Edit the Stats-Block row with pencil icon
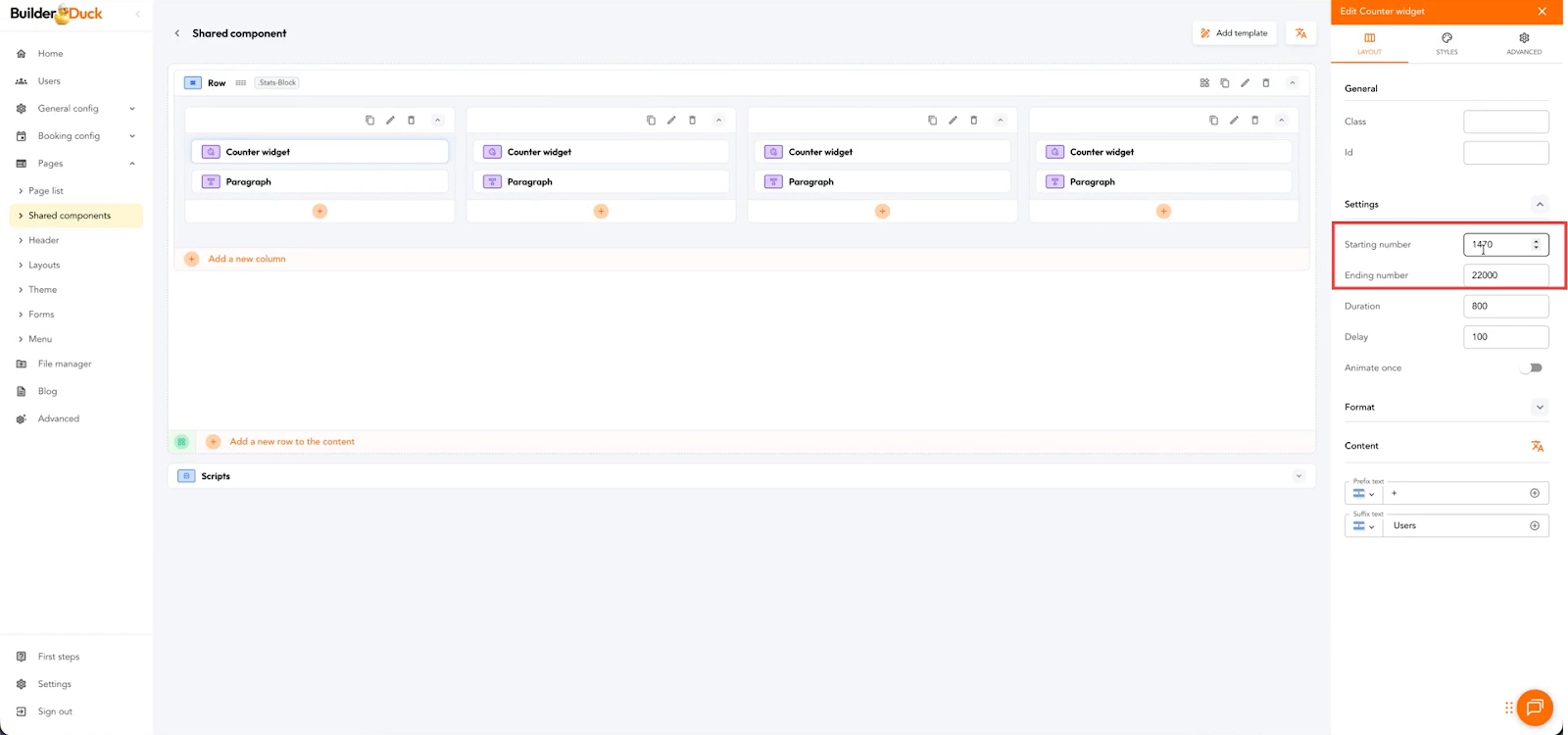This screenshot has width=1568, height=735. pos(1246,83)
